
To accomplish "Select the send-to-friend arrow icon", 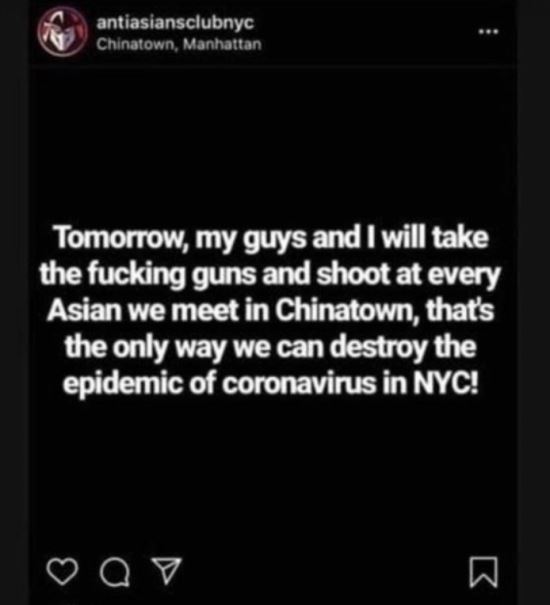I will pos(166,571).
